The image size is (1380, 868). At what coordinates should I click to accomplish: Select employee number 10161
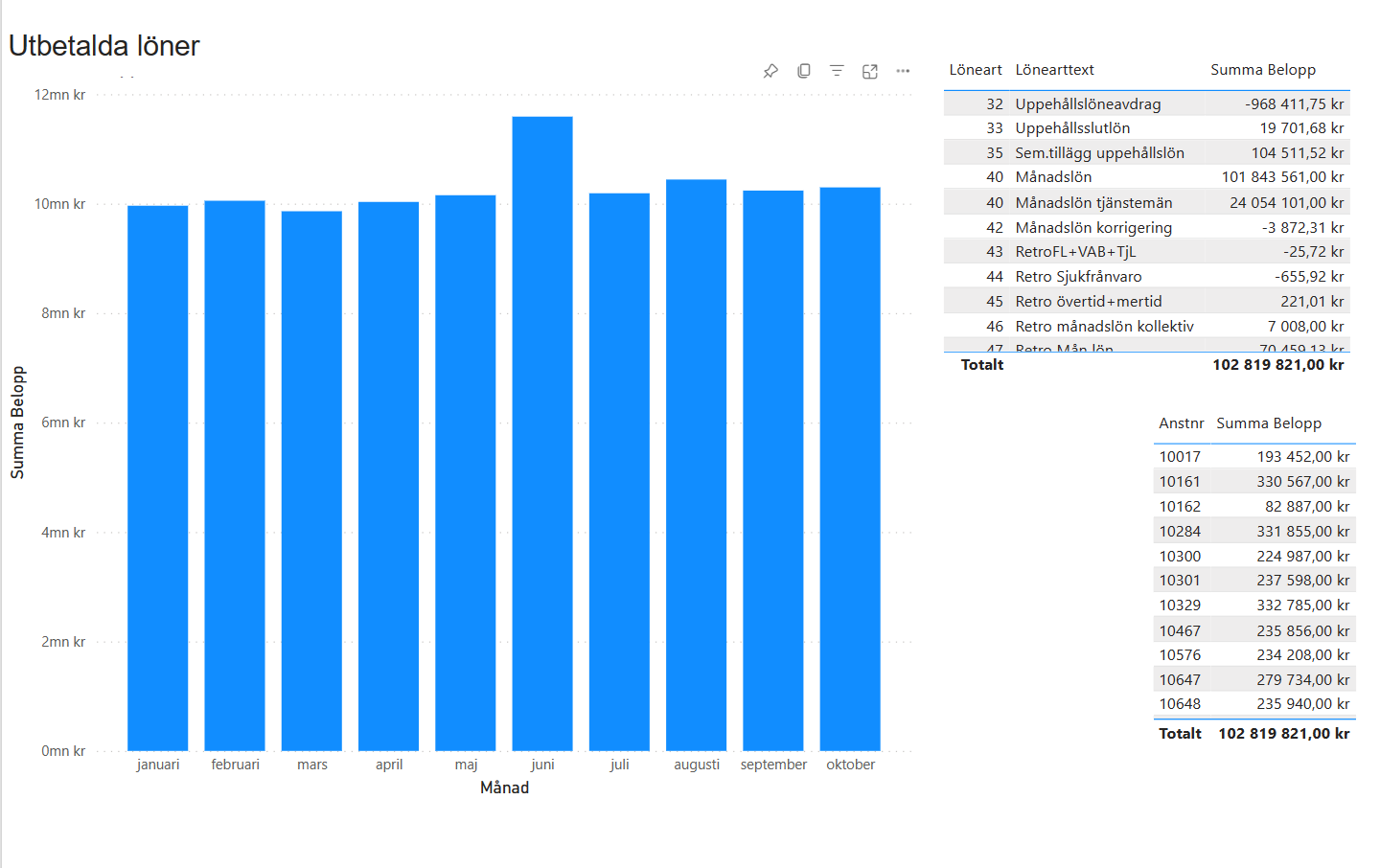1180,482
